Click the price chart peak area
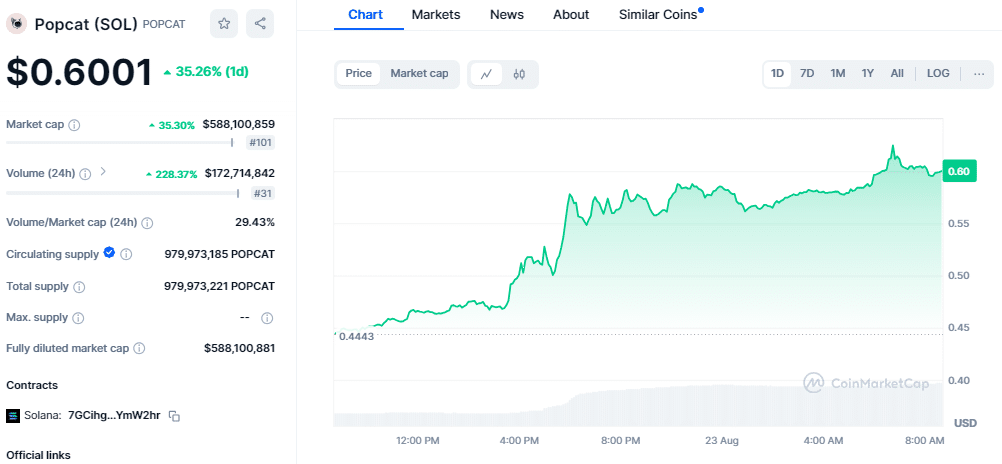1002x464 pixels. coord(892,147)
